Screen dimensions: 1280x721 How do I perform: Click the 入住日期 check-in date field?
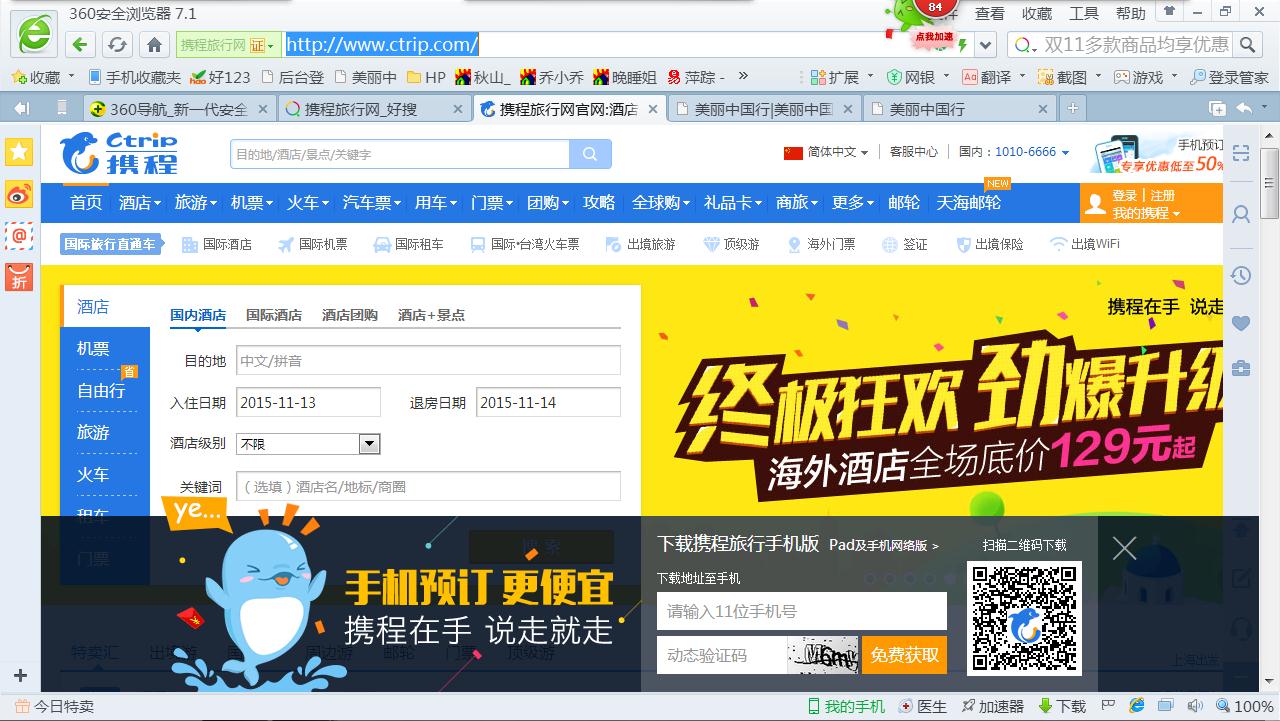point(308,402)
